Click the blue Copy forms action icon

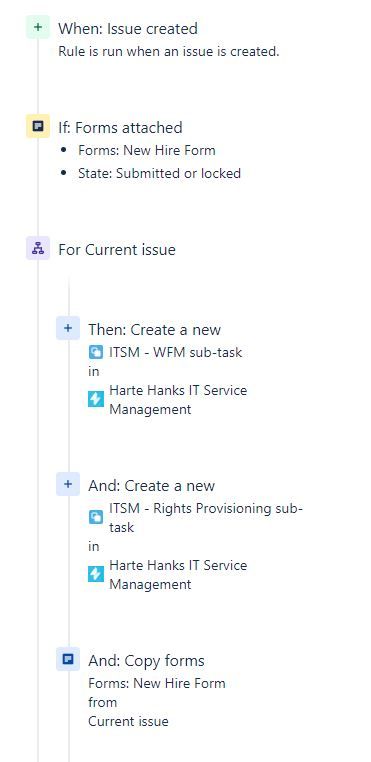68,659
